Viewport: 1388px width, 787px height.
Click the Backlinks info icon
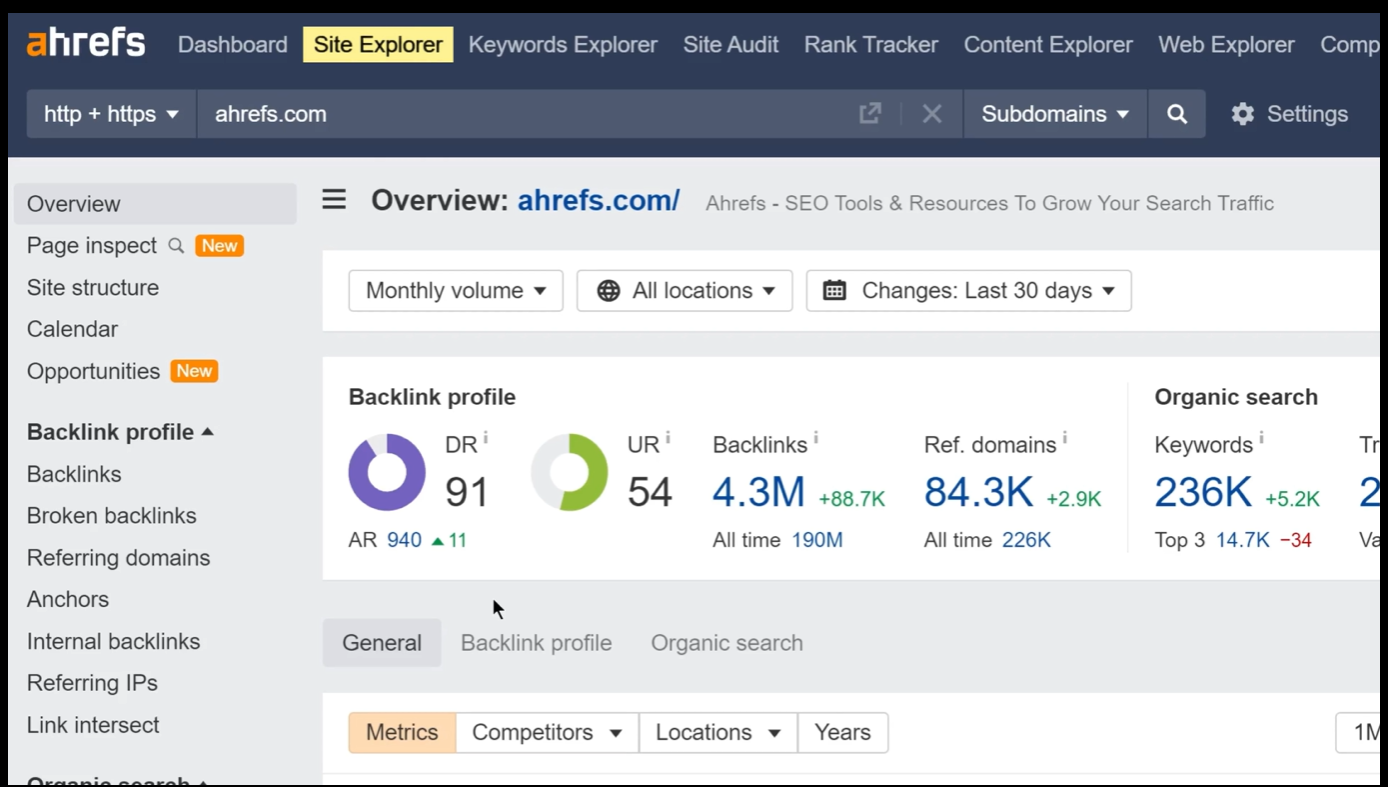click(816, 438)
